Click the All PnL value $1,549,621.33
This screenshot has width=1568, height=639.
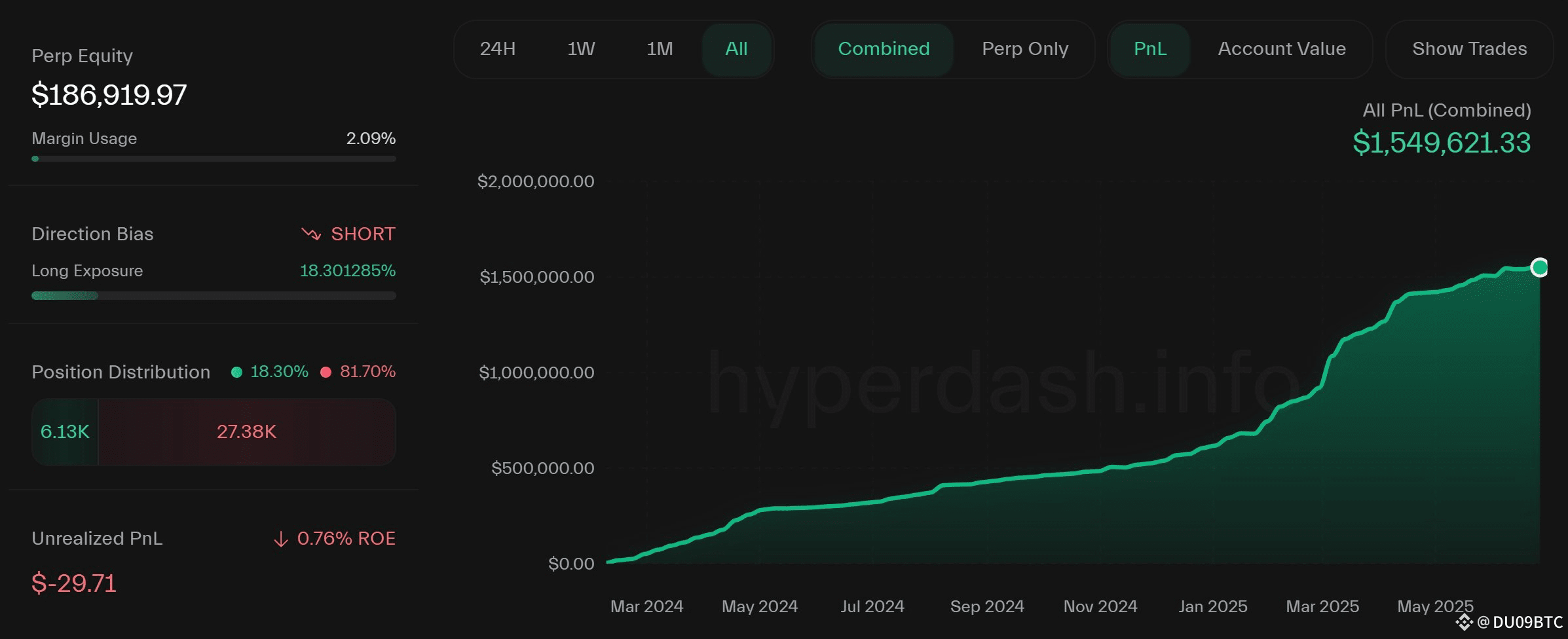tap(1442, 143)
